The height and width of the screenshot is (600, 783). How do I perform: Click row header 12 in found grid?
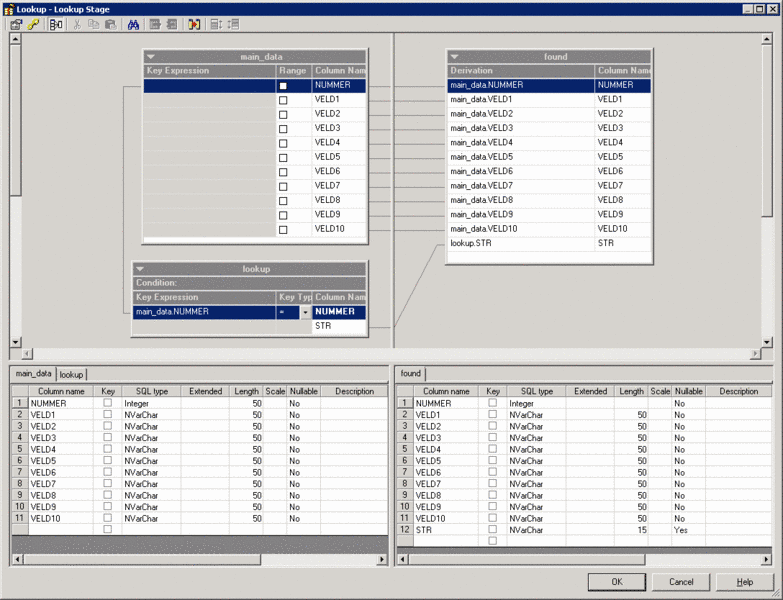[x=404, y=530]
